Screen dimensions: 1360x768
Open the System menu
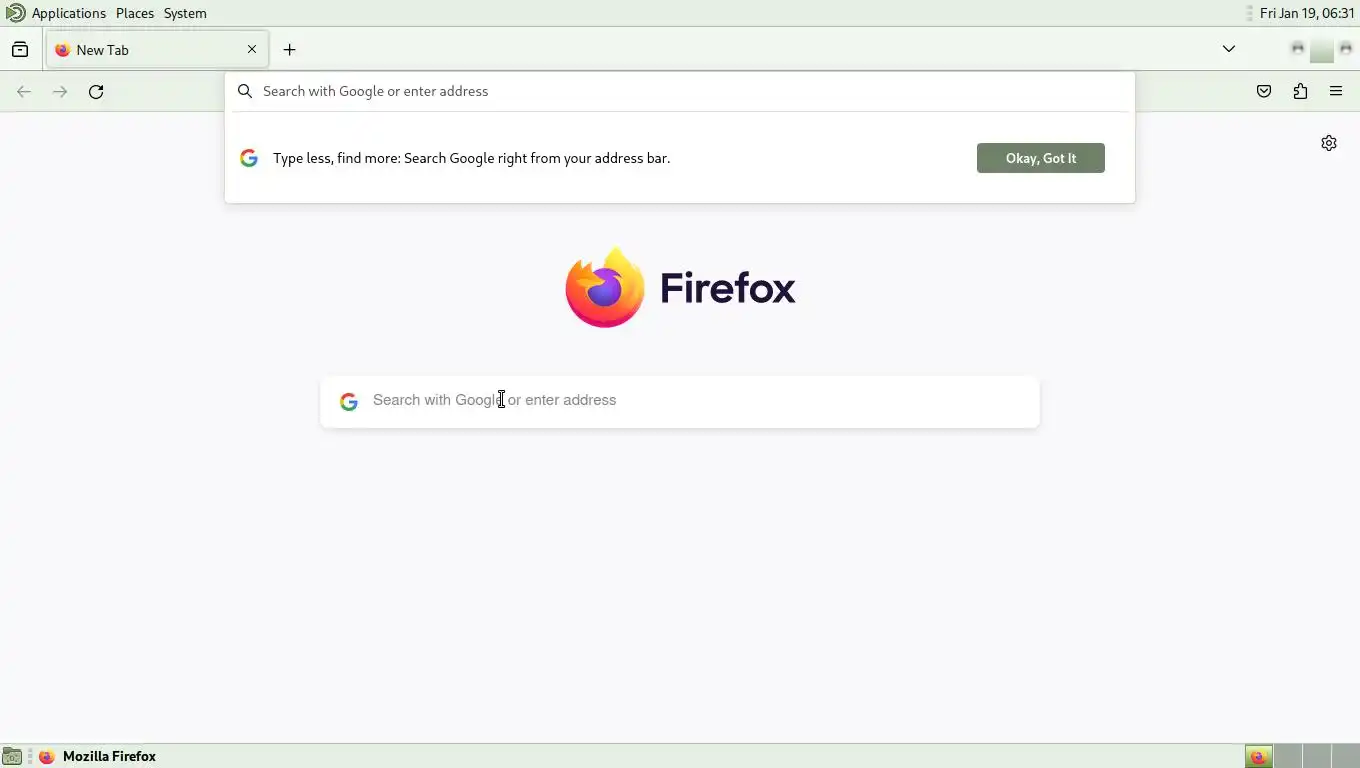(185, 13)
